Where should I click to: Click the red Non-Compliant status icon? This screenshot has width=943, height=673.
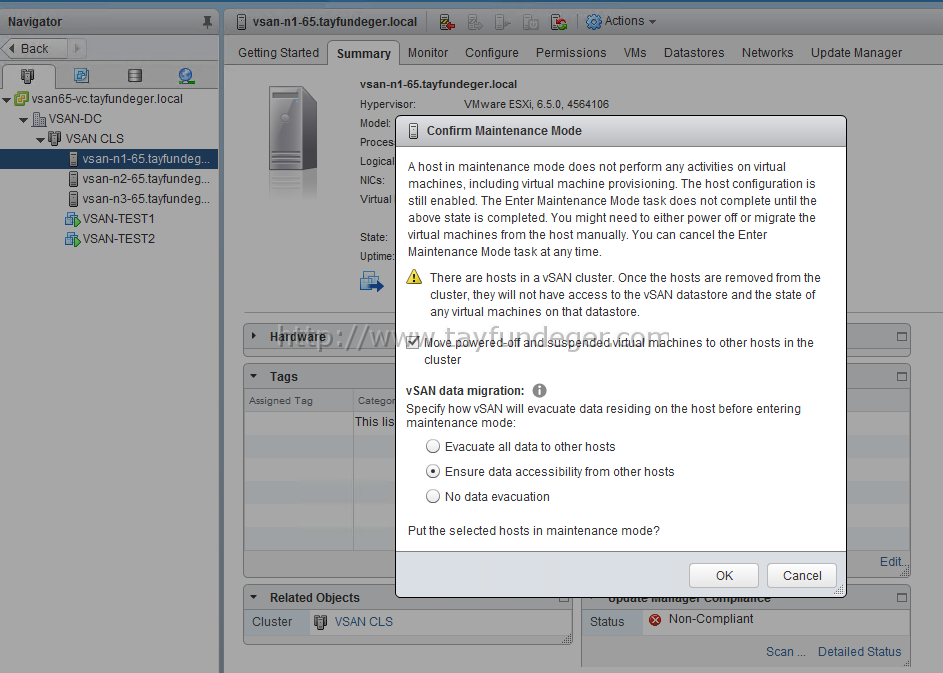(655, 619)
